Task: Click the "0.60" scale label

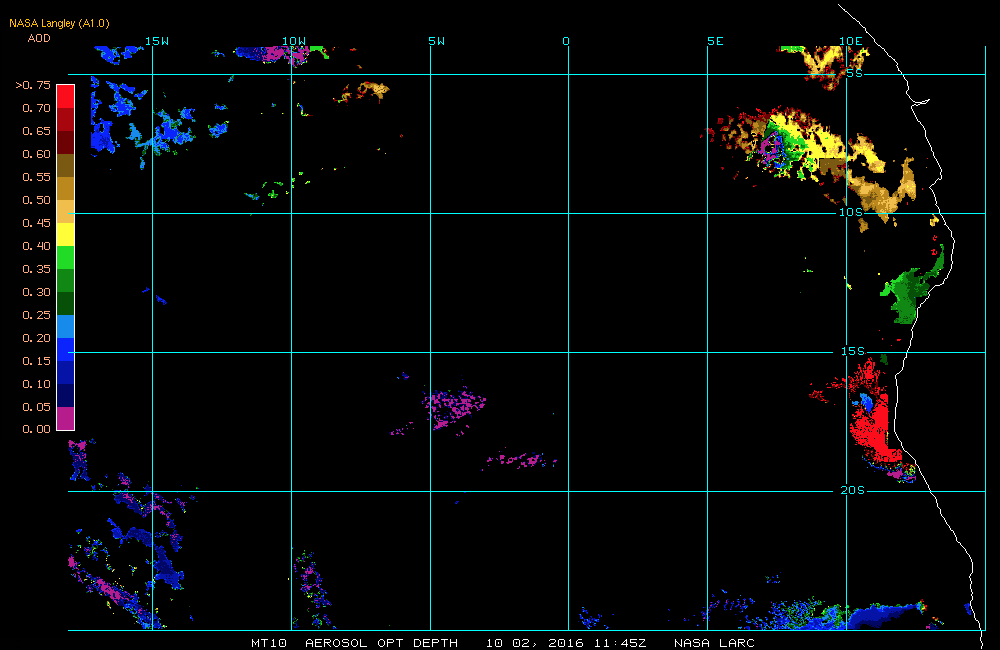Action: [x=36, y=154]
